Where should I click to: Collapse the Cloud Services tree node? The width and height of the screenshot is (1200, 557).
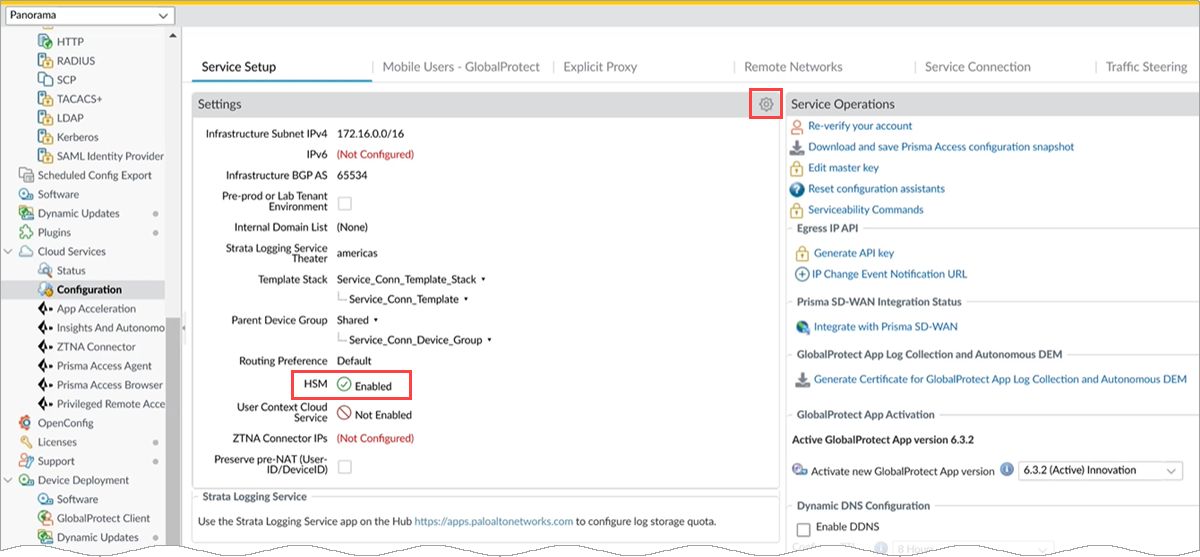(10, 252)
